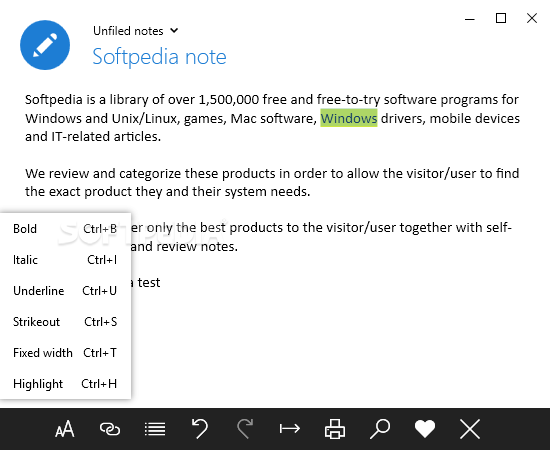The width and height of the screenshot is (550, 450).
Task: Select Highlight in the formatting menu
Action: tap(65, 384)
